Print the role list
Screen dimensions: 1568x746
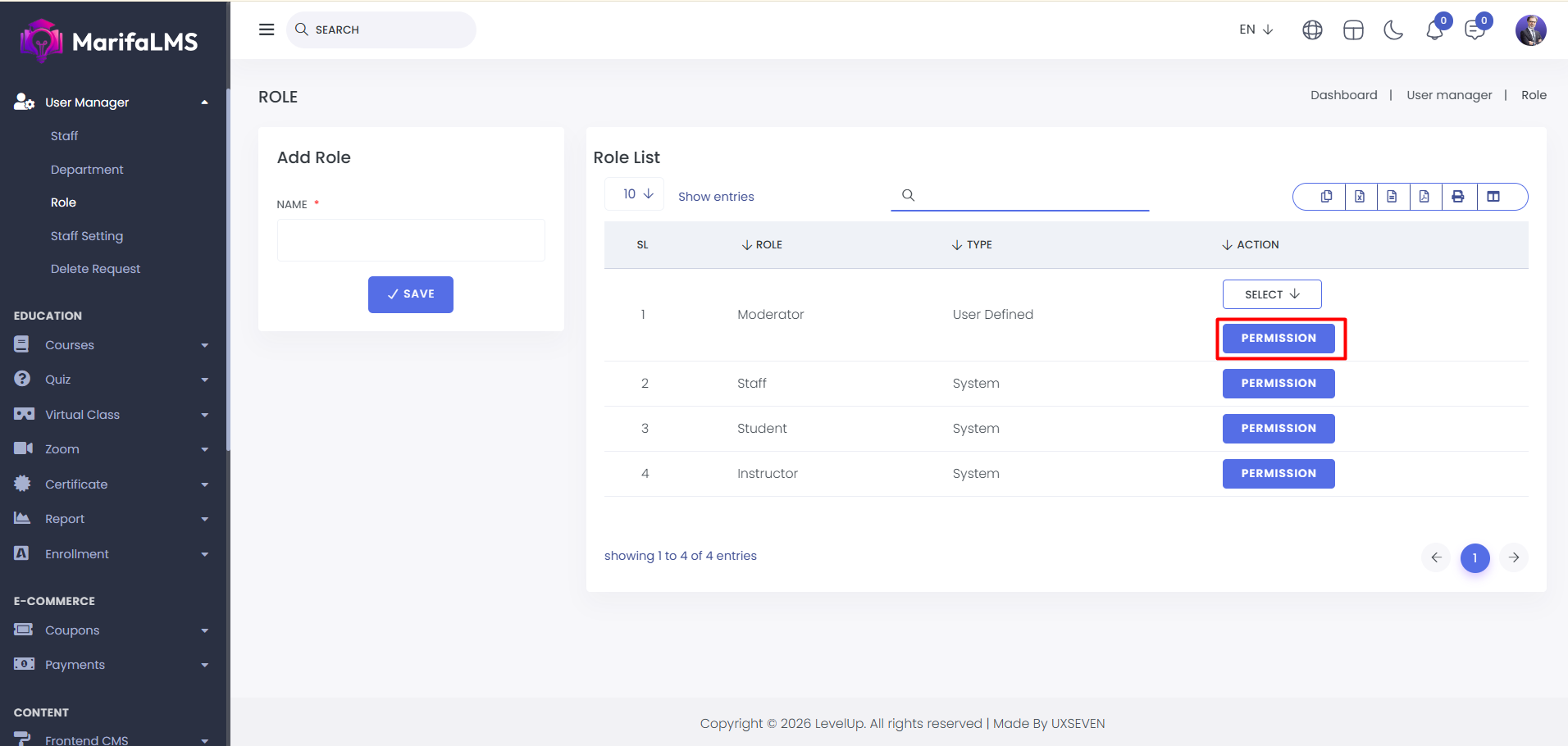1457,197
